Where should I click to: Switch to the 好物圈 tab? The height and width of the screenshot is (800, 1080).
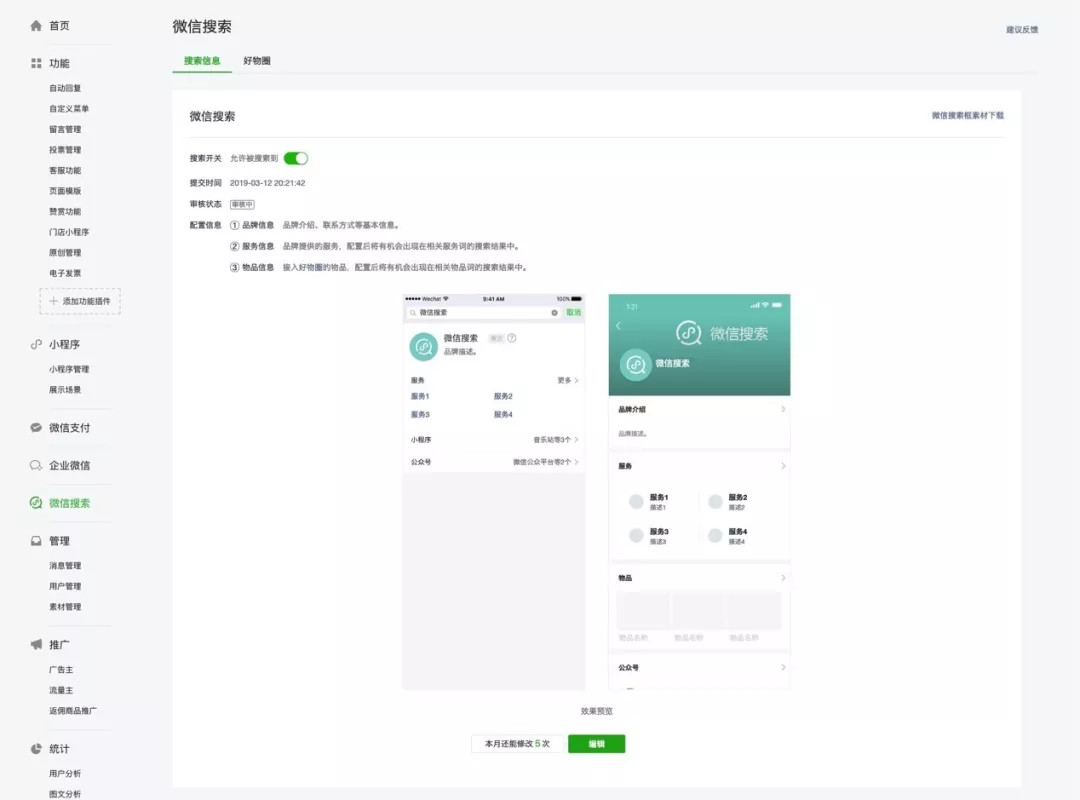click(x=257, y=61)
